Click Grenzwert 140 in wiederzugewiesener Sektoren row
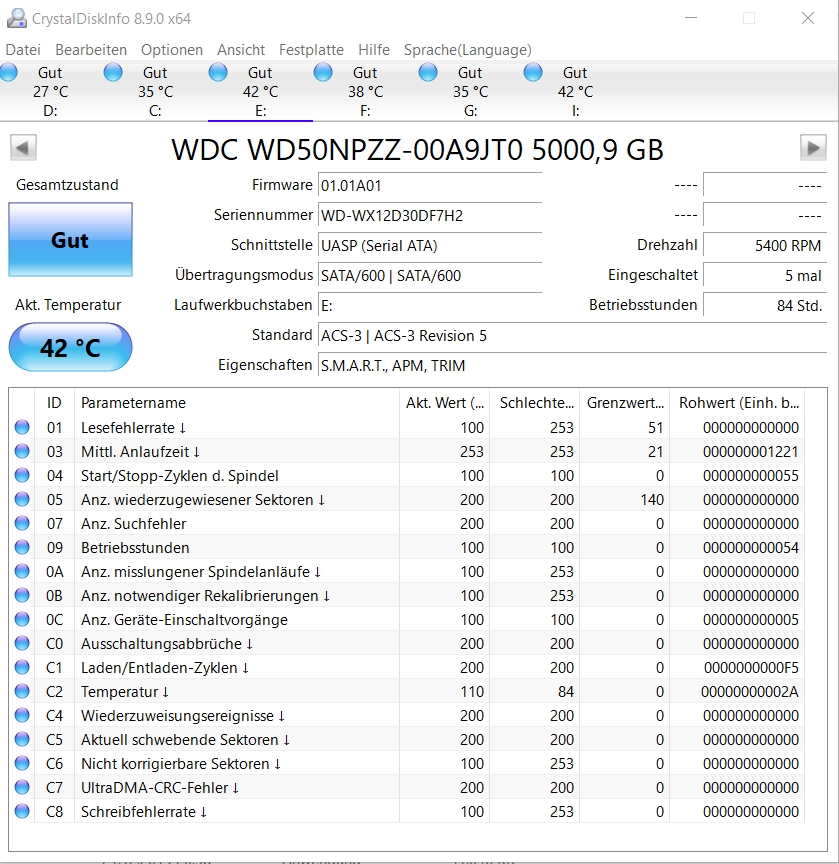The image size is (839, 864). [652, 499]
